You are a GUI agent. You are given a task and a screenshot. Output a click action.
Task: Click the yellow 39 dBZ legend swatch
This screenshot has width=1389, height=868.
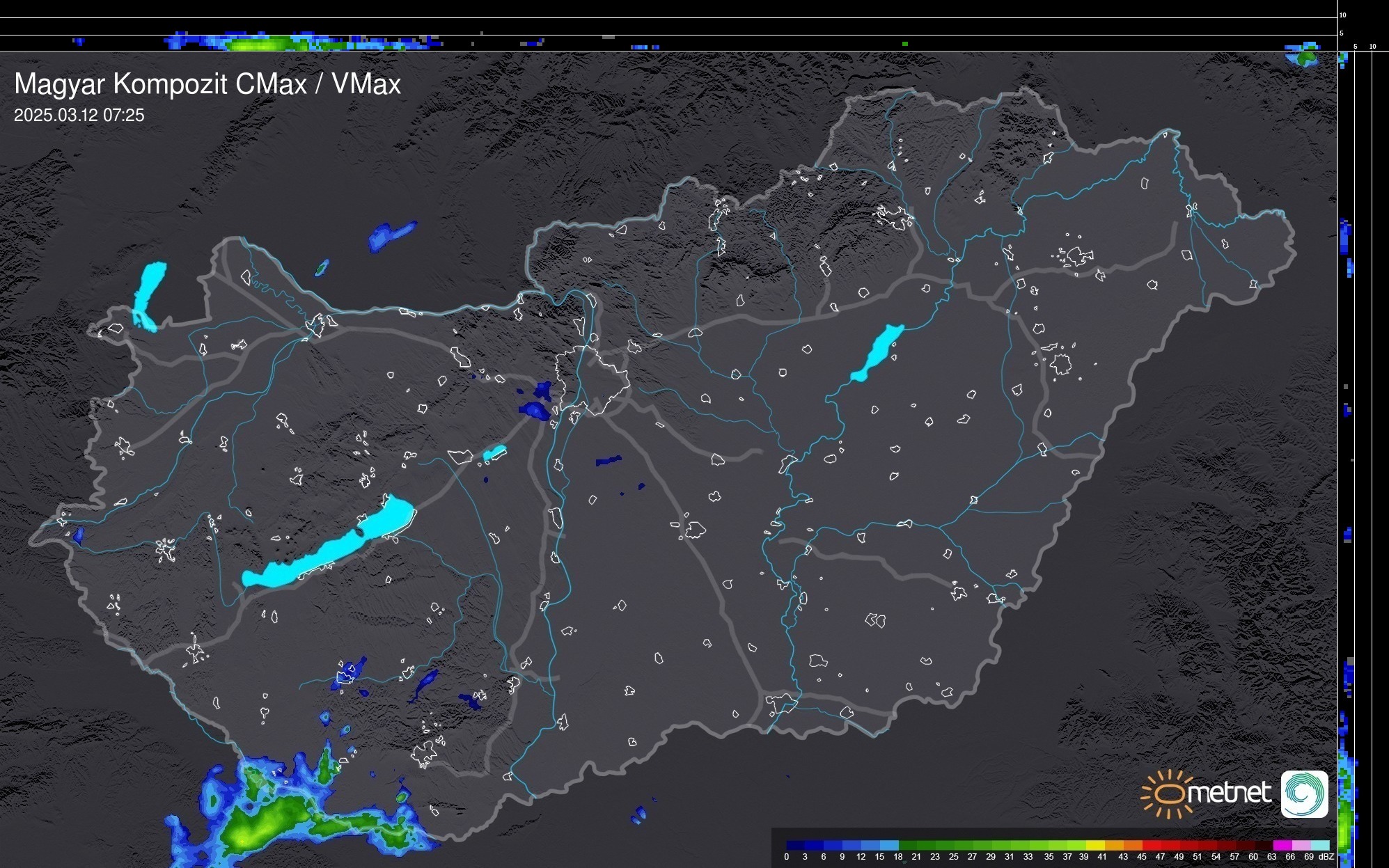point(1094,845)
